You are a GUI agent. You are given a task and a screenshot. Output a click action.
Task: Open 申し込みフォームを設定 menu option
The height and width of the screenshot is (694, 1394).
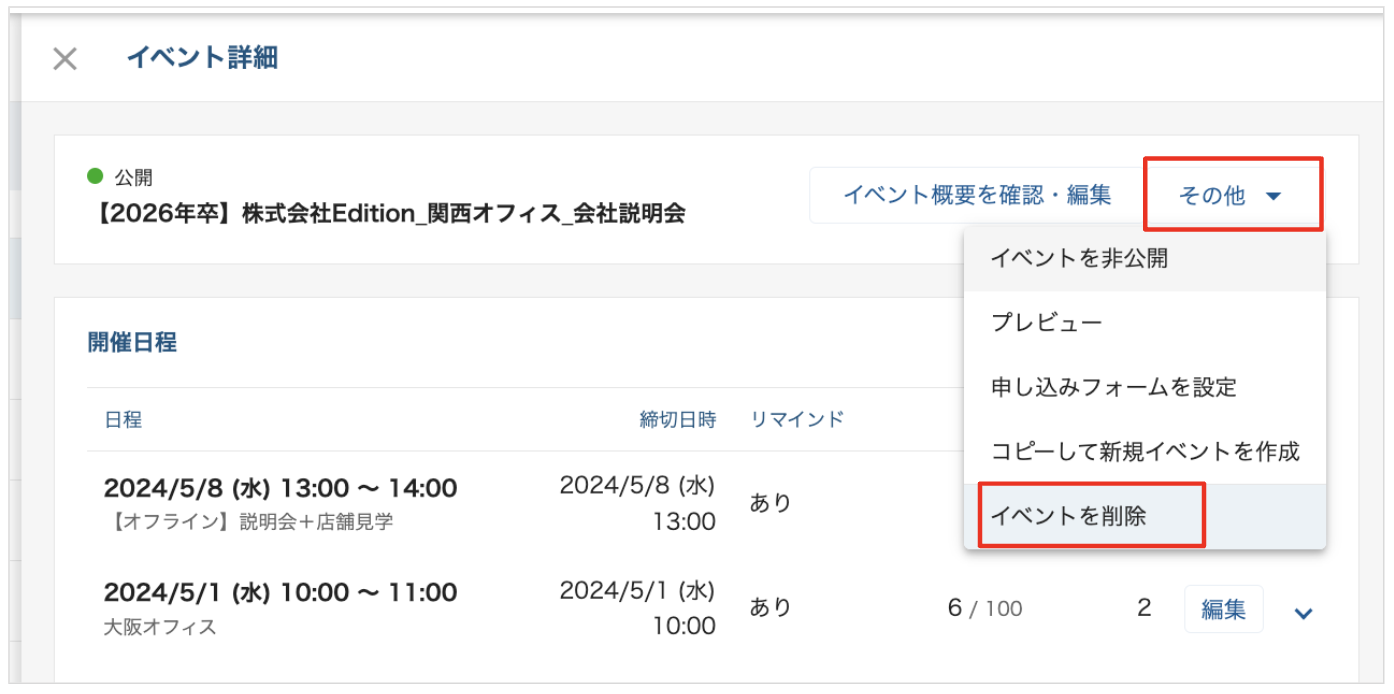pos(1113,387)
